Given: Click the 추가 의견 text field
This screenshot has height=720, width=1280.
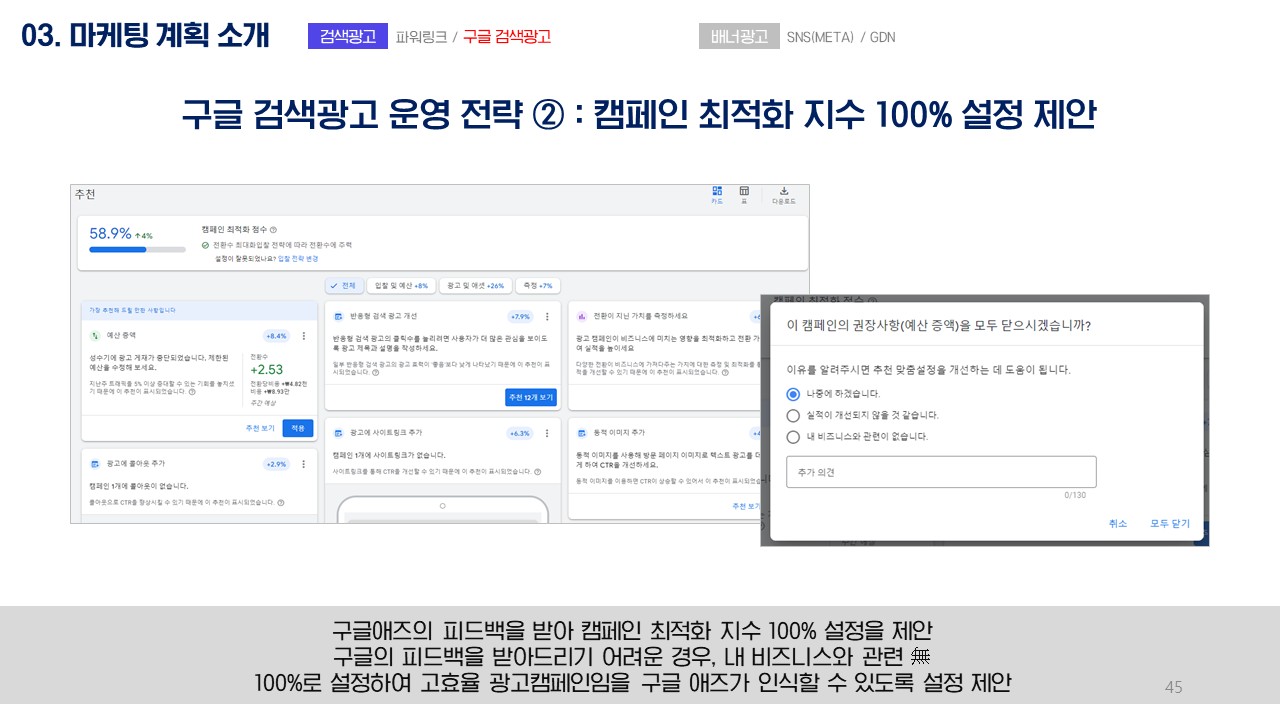Looking at the screenshot, I should point(941,472).
